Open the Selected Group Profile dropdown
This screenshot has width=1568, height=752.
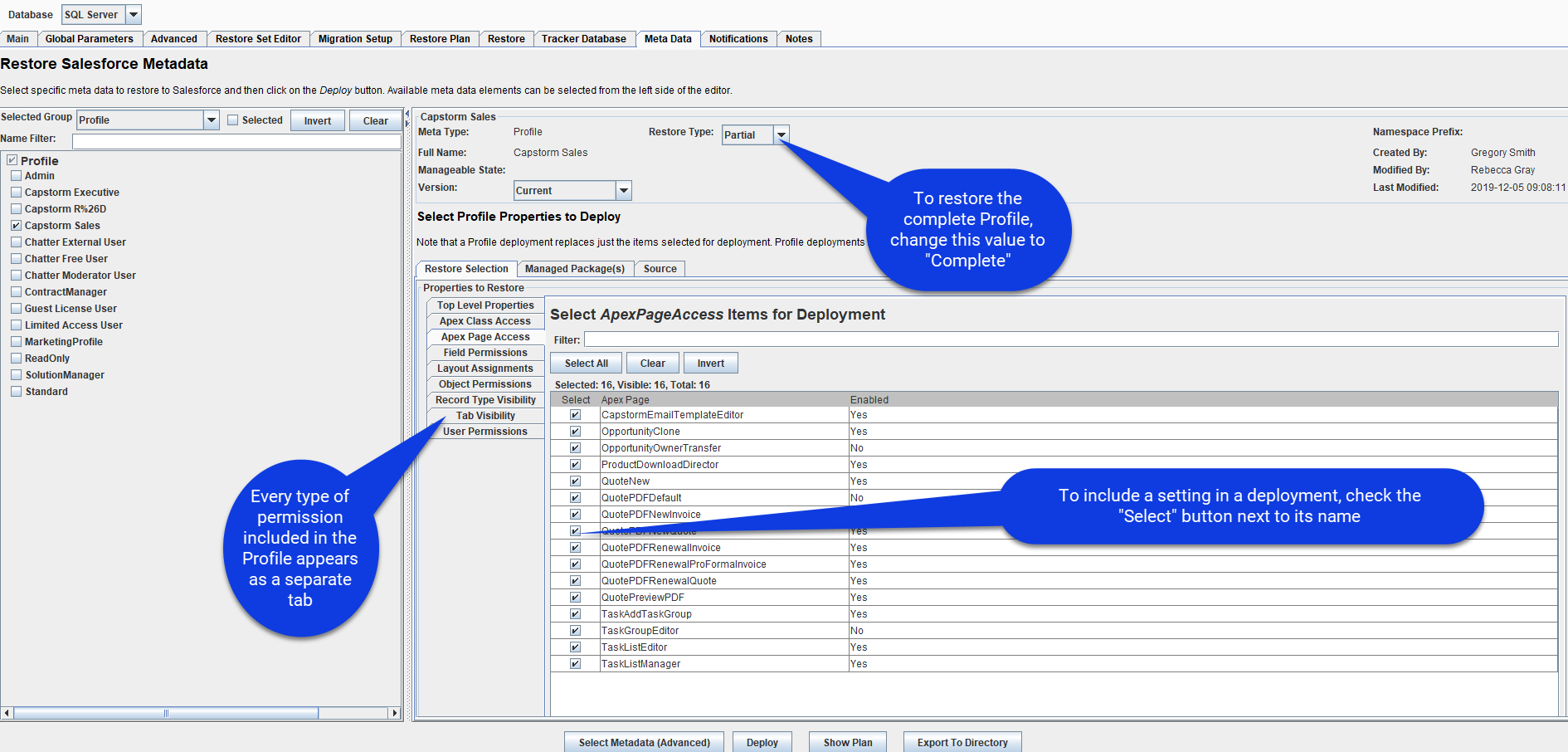pyautogui.click(x=212, y=120)
